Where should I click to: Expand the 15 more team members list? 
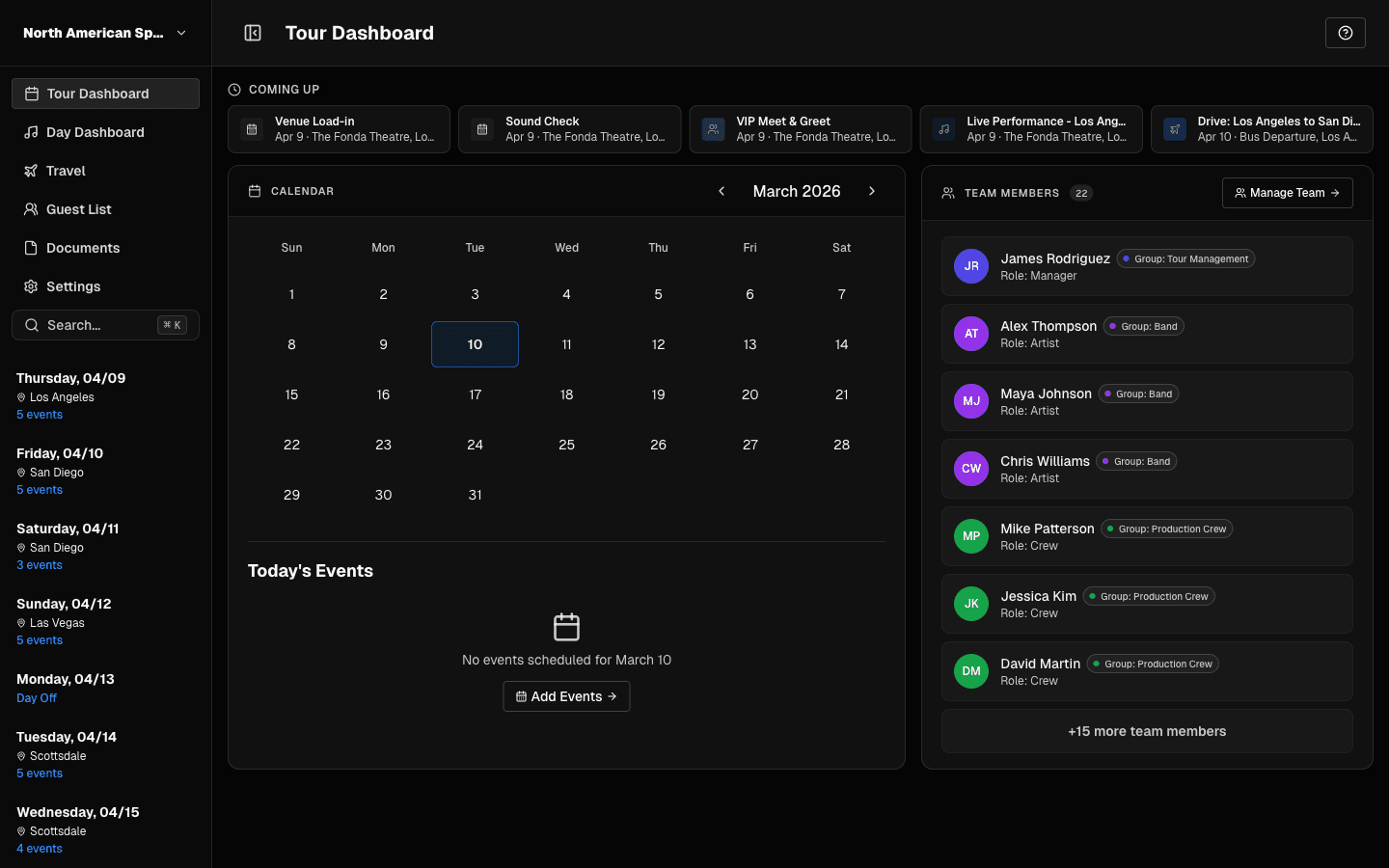point(1146,731)
